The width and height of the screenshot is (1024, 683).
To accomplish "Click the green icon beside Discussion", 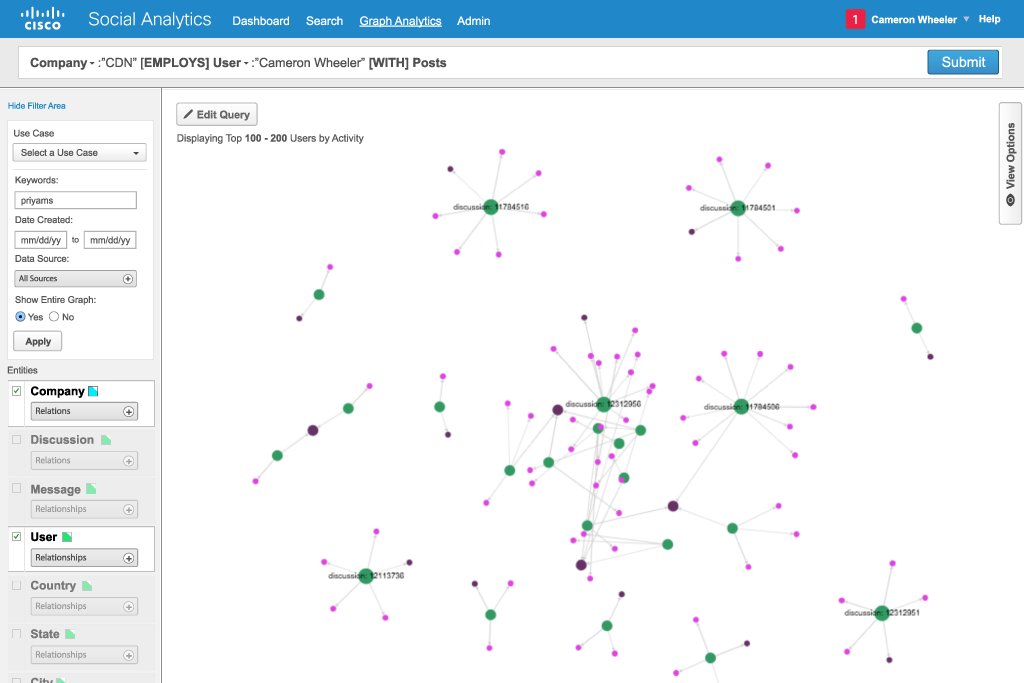I will [x=105, y=440].
